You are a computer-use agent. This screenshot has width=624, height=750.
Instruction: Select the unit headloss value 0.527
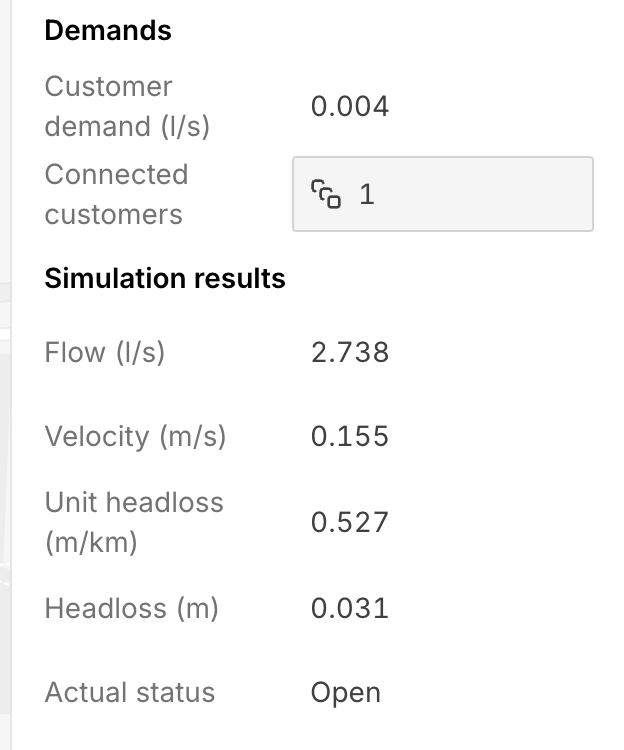[350, 522]
